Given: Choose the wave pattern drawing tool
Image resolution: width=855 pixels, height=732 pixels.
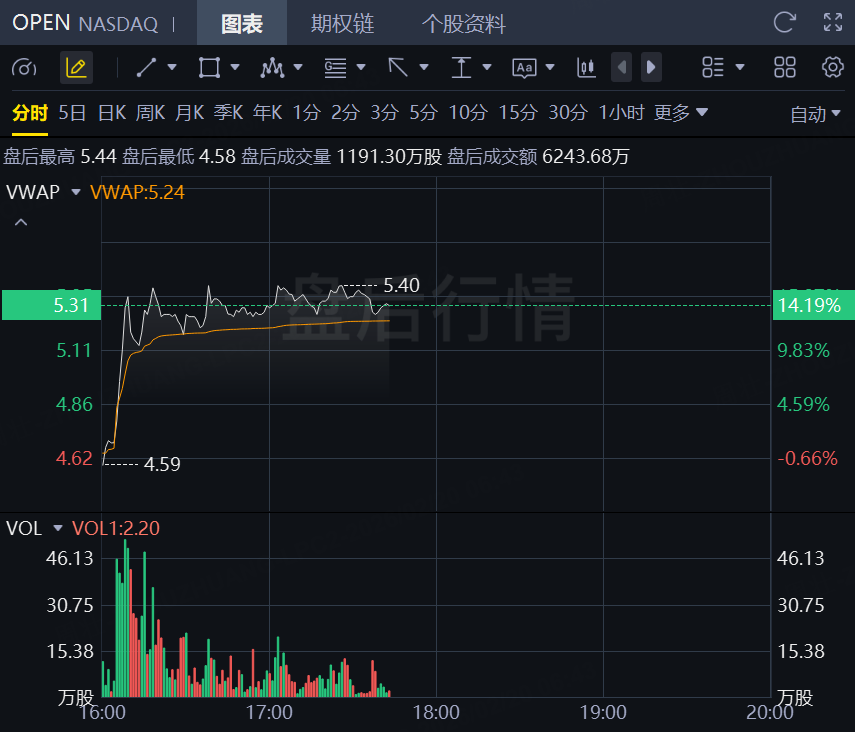Looking at the screenshot, I should coord(272,68).
